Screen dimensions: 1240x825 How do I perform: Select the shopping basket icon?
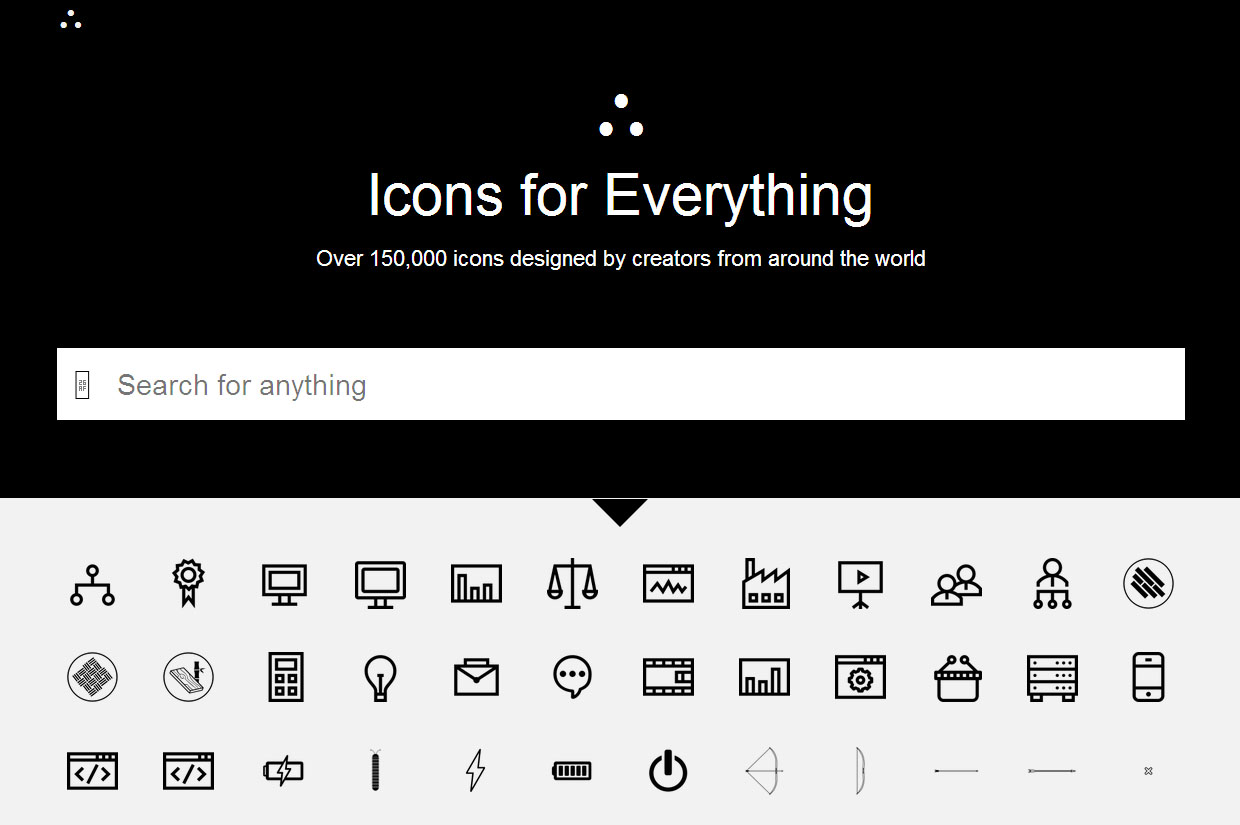[x=957, y=678]
